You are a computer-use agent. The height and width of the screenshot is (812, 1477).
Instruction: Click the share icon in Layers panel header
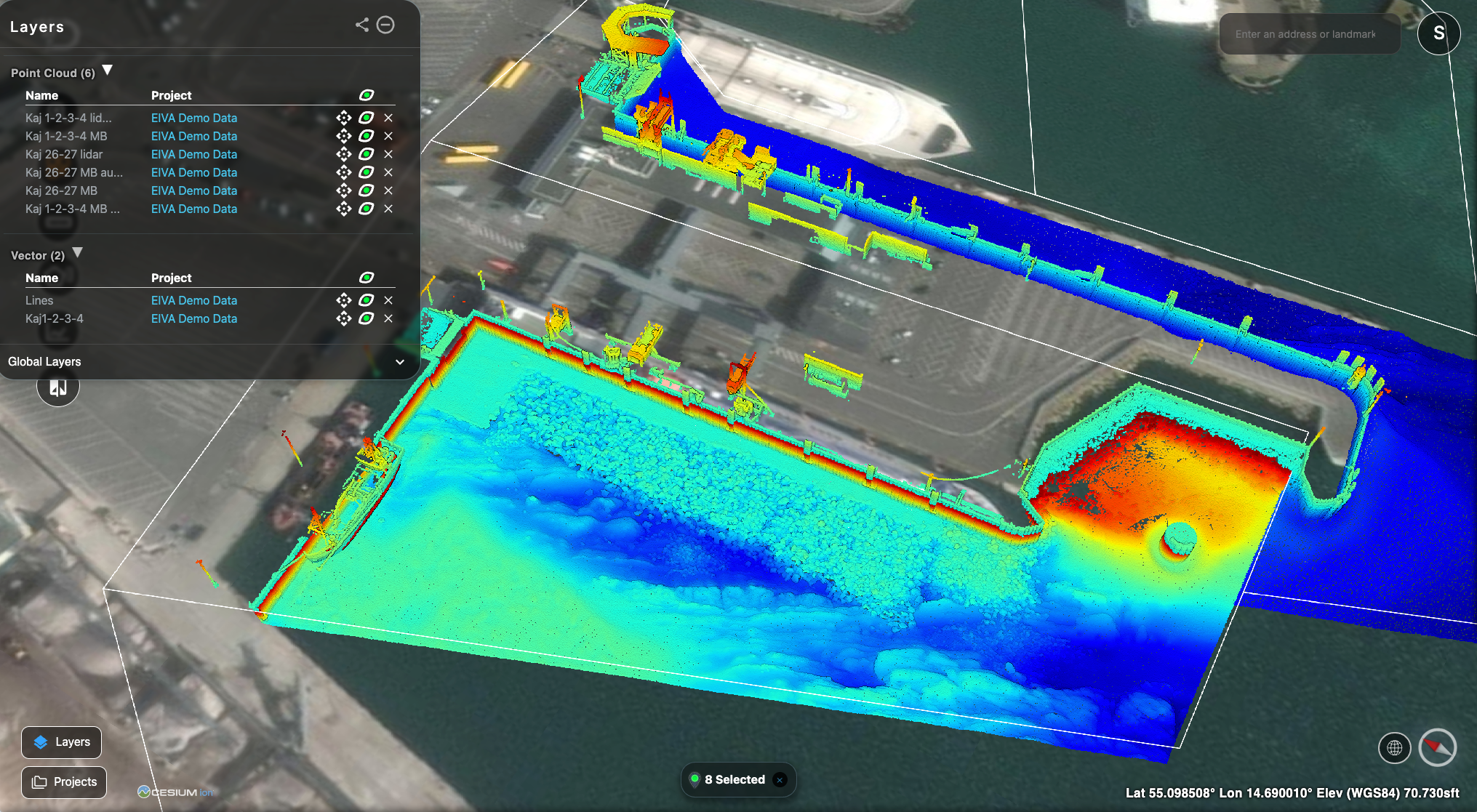pos(363,24)
